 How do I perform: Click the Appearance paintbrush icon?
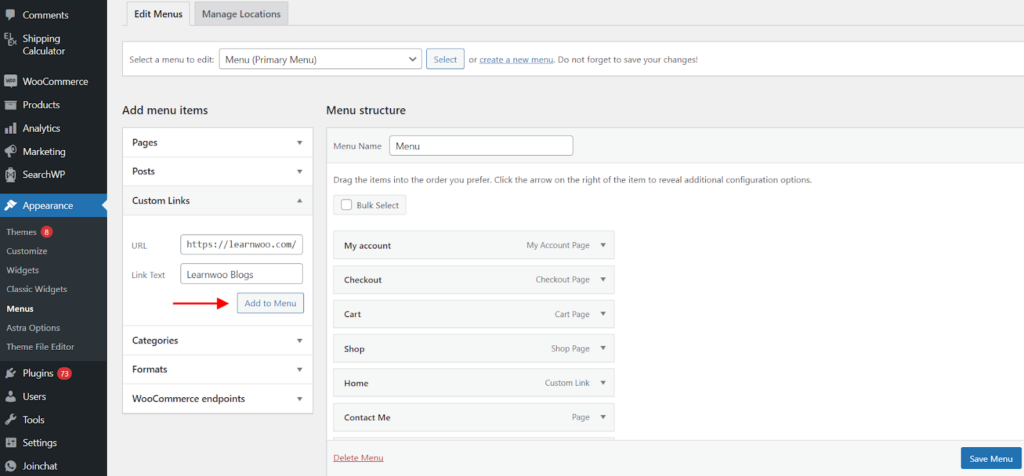point(10,206)
